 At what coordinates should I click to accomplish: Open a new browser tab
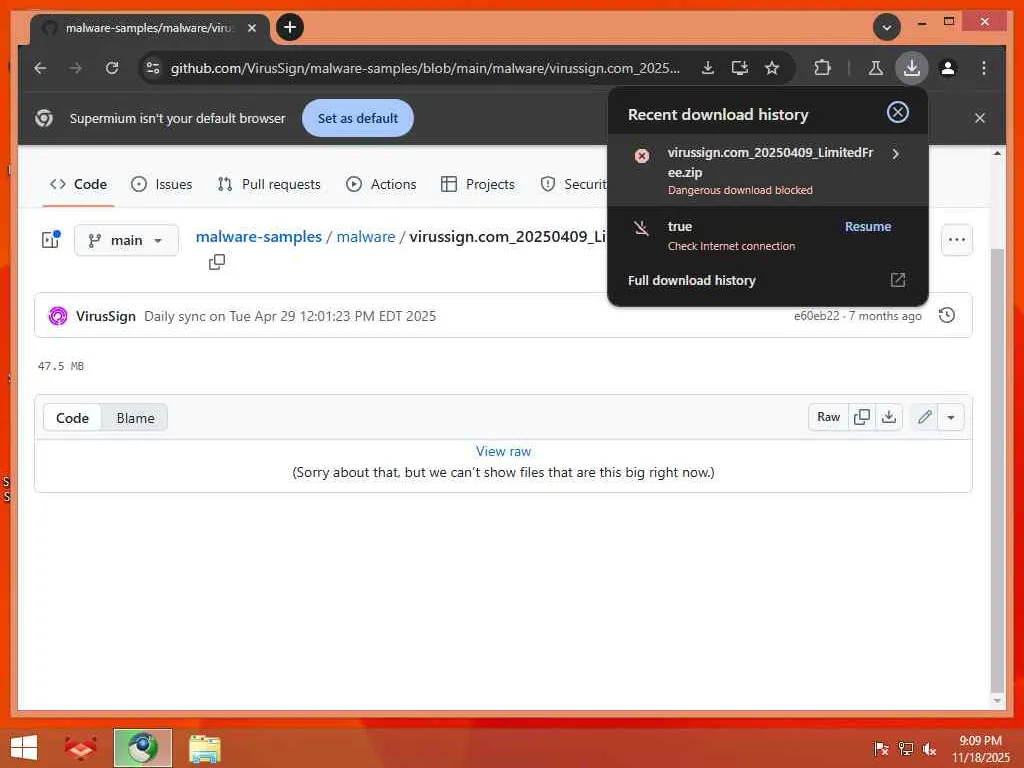pos(290,27)
